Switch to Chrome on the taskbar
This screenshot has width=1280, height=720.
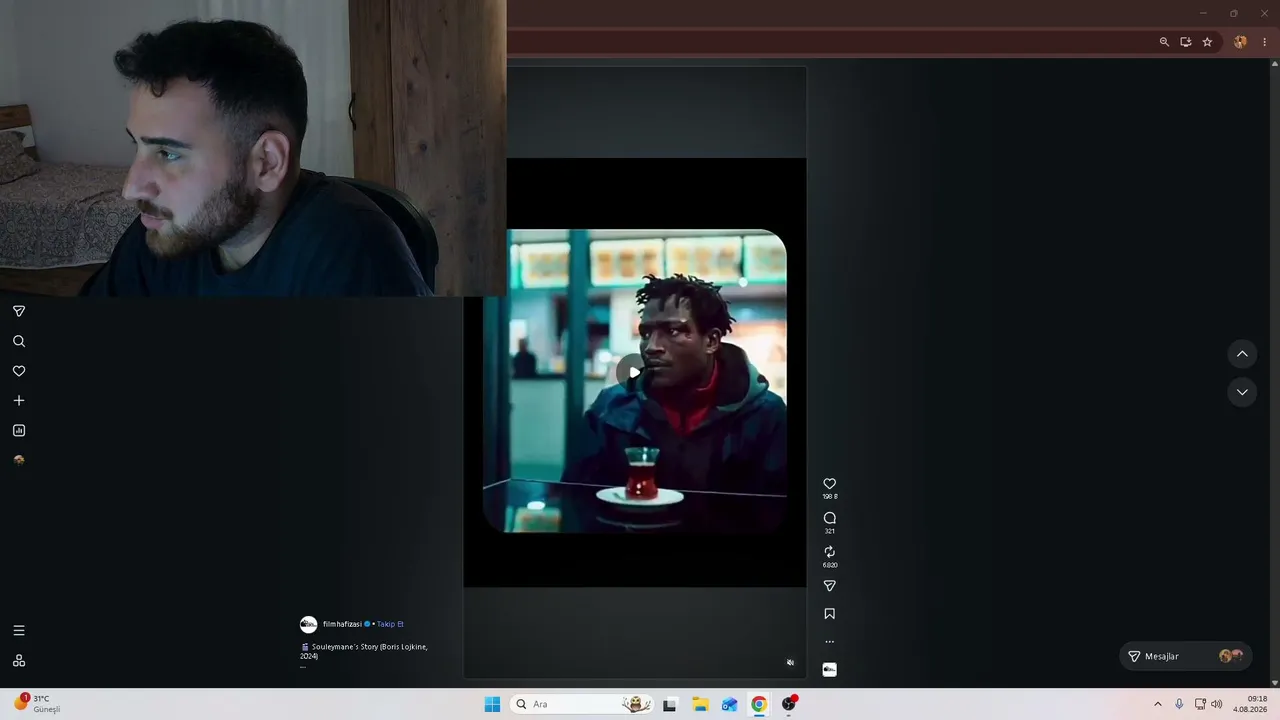click(x=759, y=704)
